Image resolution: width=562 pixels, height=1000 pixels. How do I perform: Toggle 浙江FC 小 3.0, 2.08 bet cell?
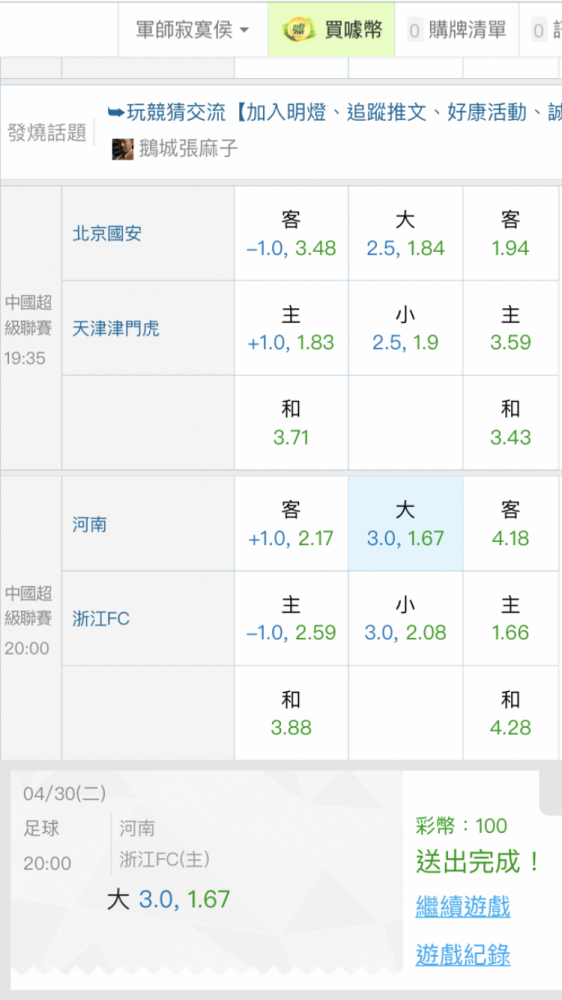coord(406,619)
